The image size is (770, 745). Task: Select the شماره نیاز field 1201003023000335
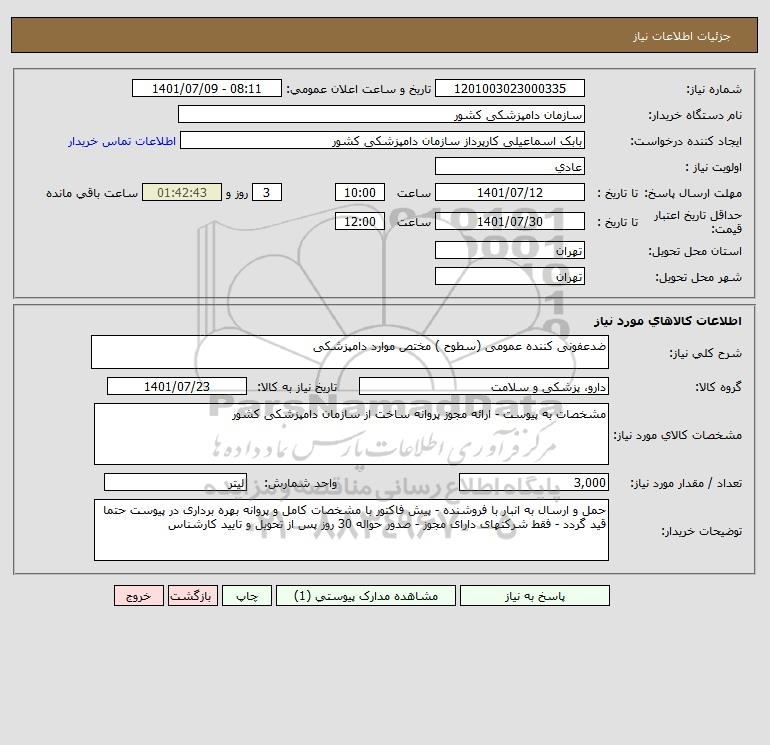tap(510, 88)
